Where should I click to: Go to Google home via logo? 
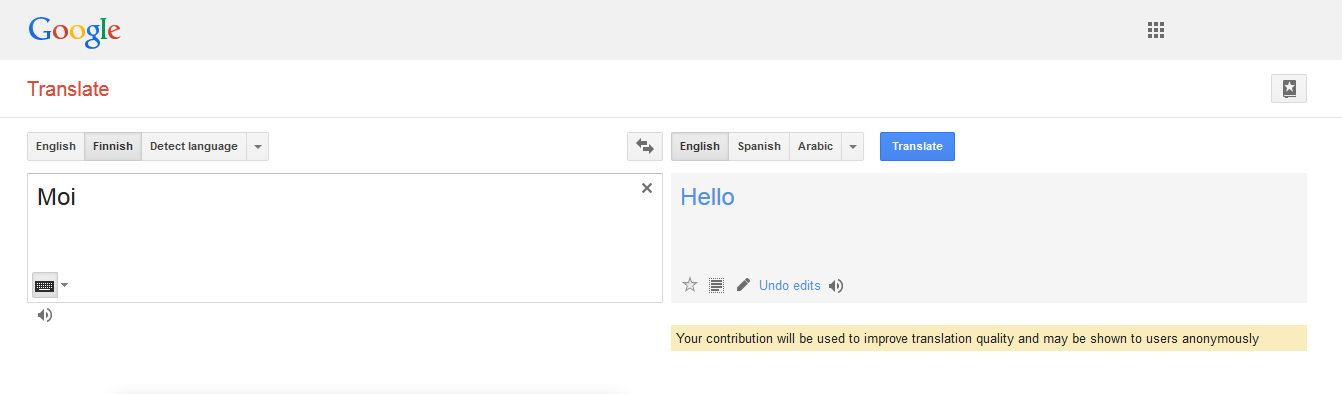(x=74, y=31)
